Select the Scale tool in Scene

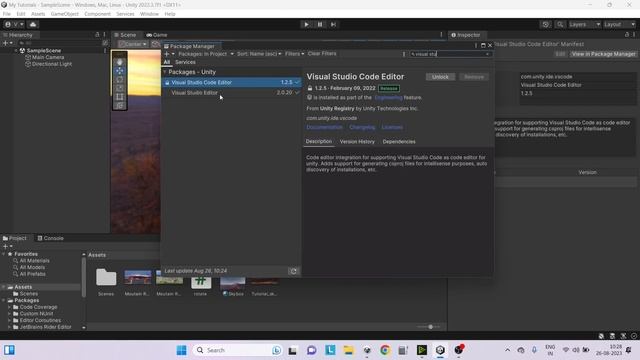click(x=120, y=88)
